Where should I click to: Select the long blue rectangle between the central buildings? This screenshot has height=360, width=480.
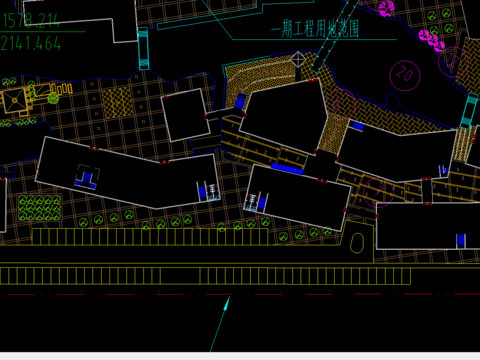tap(287, 169)
